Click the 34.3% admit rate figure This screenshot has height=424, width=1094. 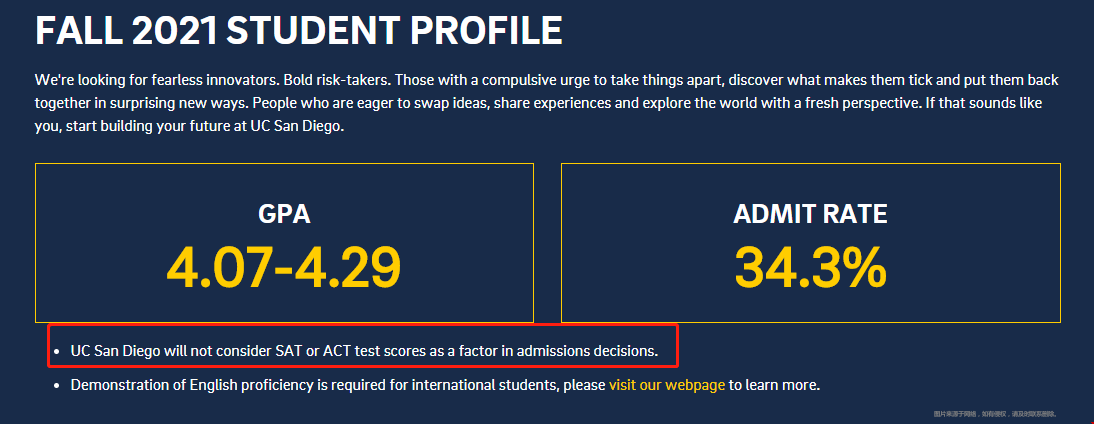[810, 266]
